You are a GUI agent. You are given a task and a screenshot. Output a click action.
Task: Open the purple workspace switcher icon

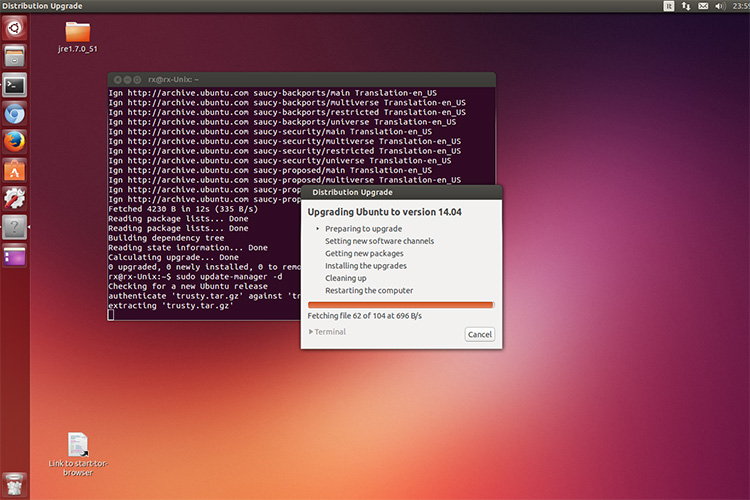pos(14,256)
